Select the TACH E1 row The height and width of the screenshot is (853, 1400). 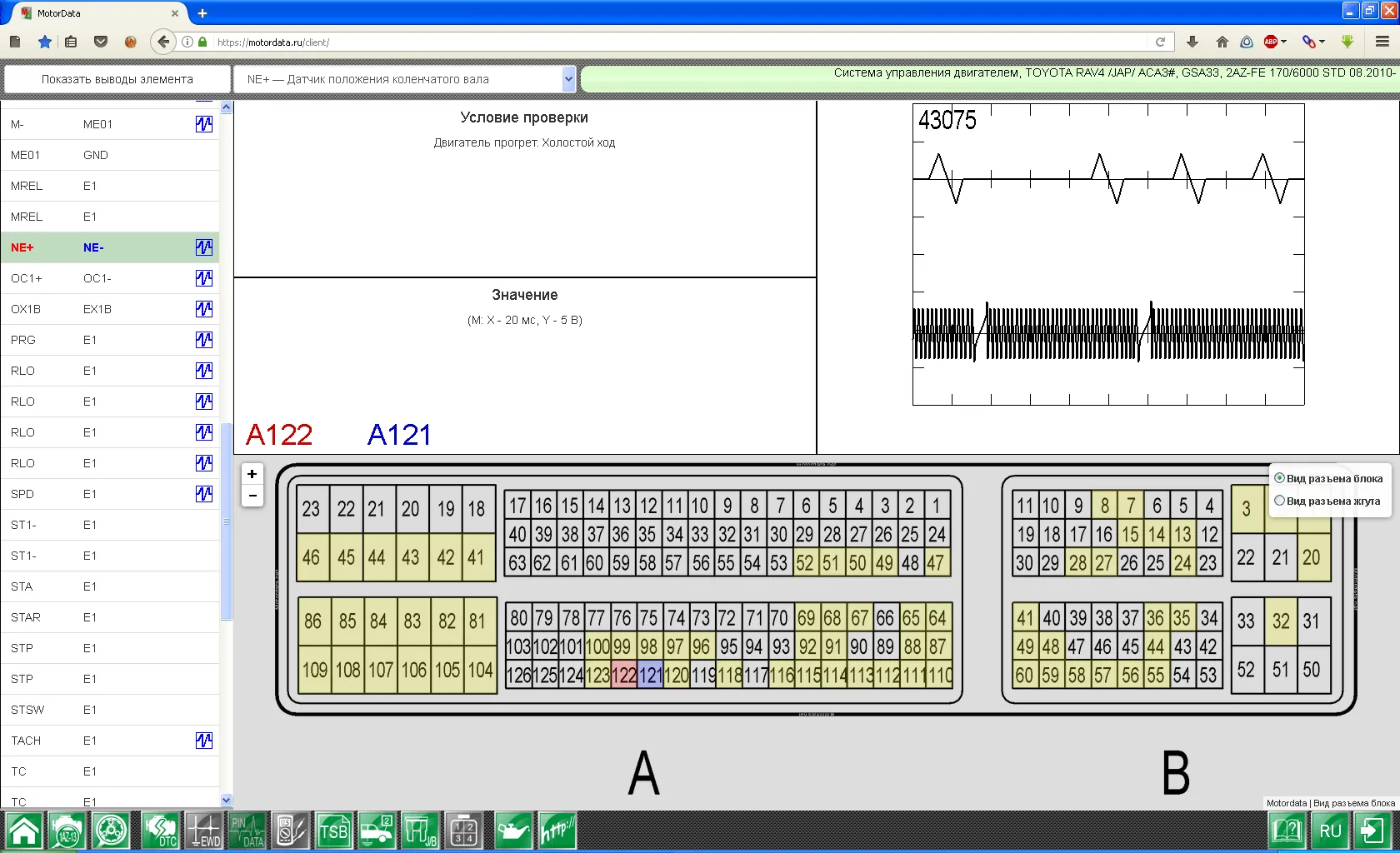coord(110,741)
